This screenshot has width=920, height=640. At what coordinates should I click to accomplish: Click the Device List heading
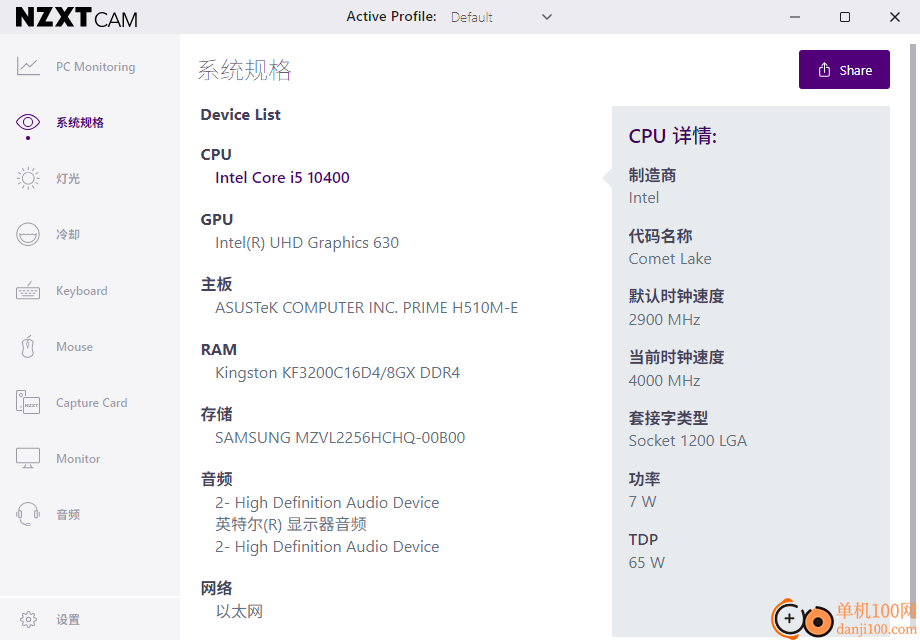[x=241, y=114]
